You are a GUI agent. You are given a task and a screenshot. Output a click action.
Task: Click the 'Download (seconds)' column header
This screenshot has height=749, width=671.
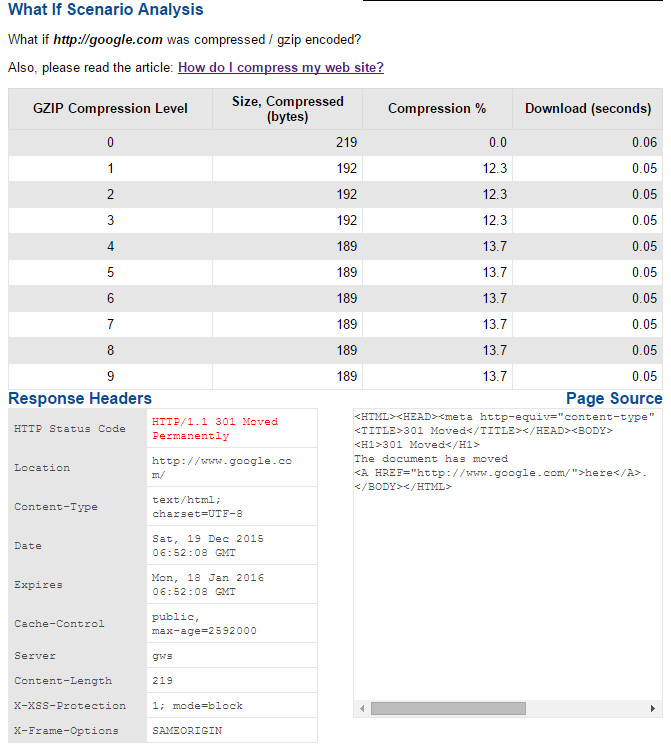click(x=587, y=108)
